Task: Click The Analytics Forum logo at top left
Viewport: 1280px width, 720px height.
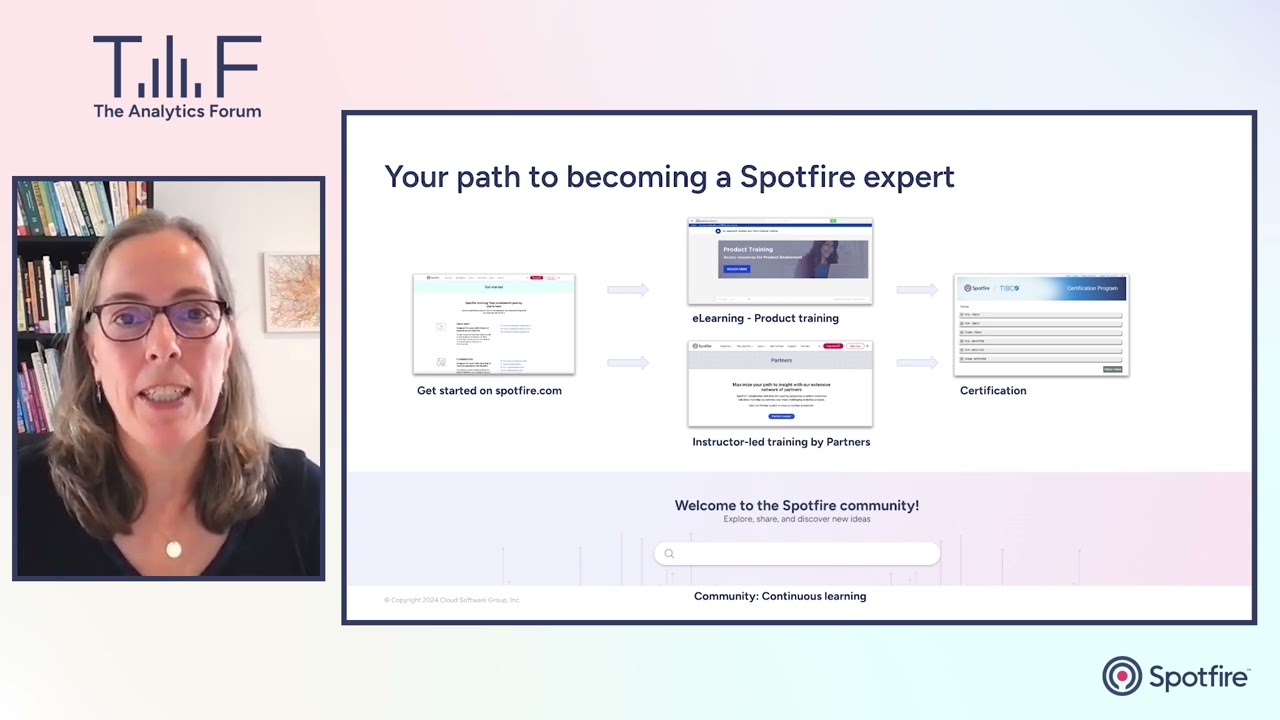Action: pyautogui.click(x=177, y=75)
